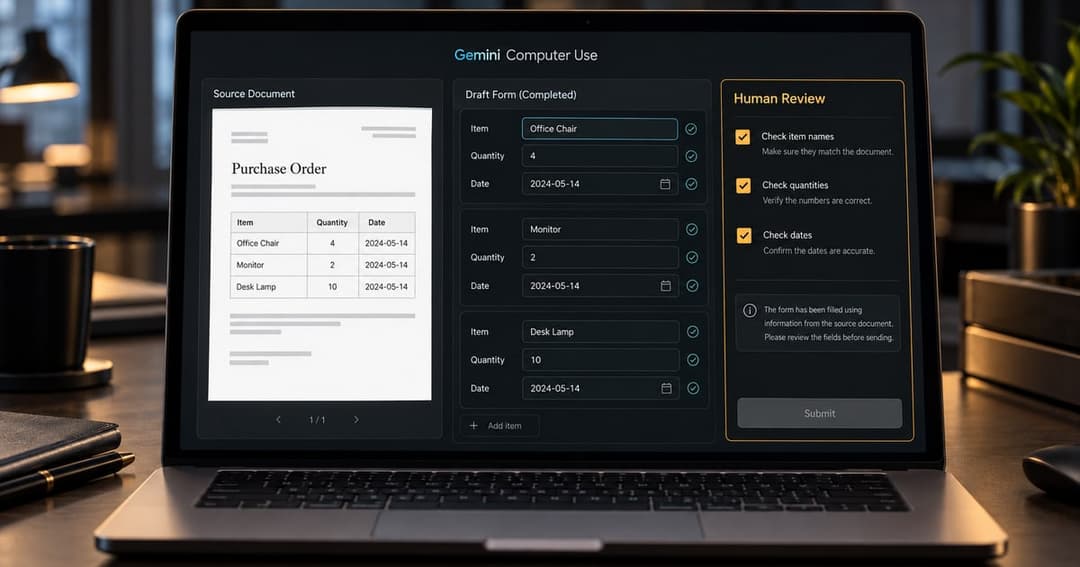Click checkmark icon beside Desk Lamp item field

click(693, 331)
